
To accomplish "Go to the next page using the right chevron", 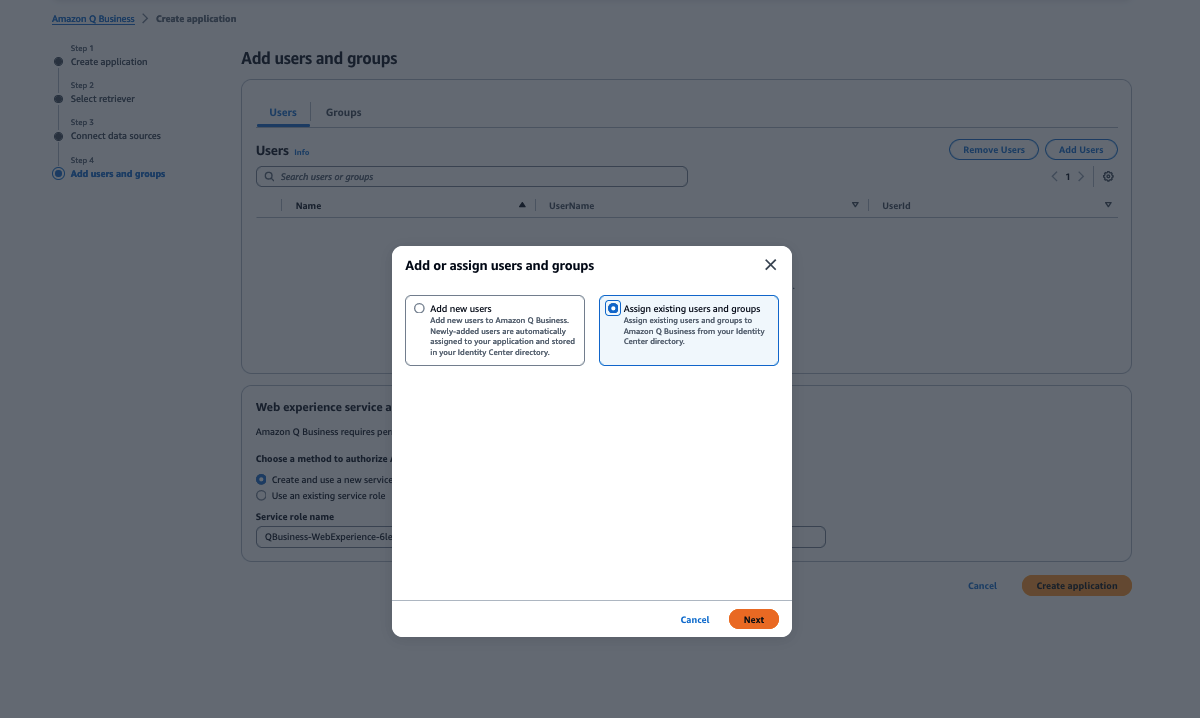I will click(1081, 176).
